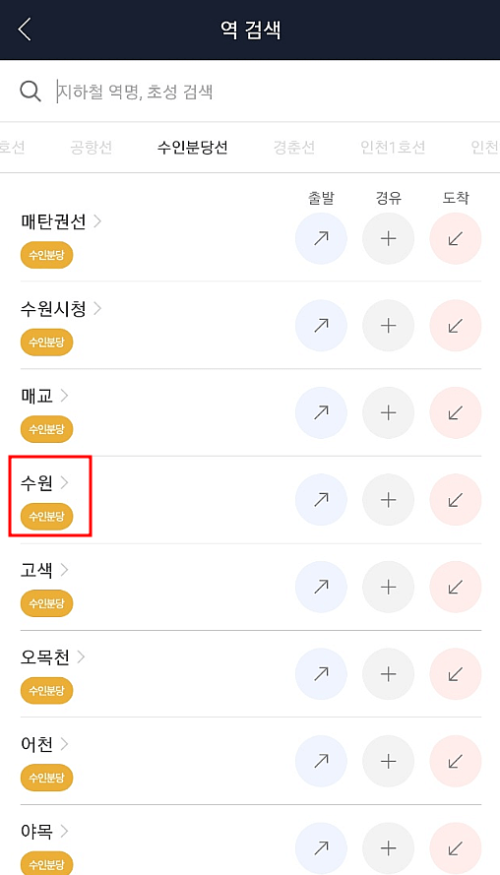Open 매탄권선 station details chevron

(x=98, y=222)
